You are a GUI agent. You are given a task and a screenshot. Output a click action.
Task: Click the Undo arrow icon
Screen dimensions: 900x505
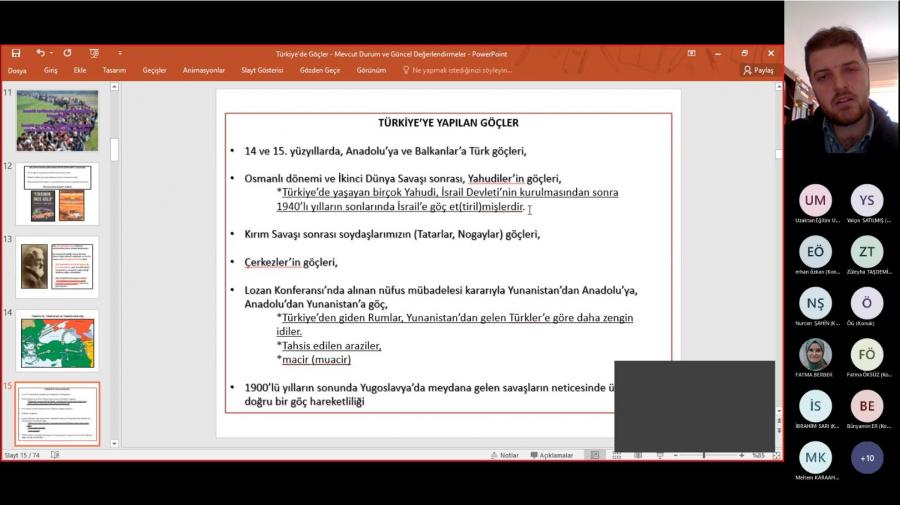coord(40,53)
